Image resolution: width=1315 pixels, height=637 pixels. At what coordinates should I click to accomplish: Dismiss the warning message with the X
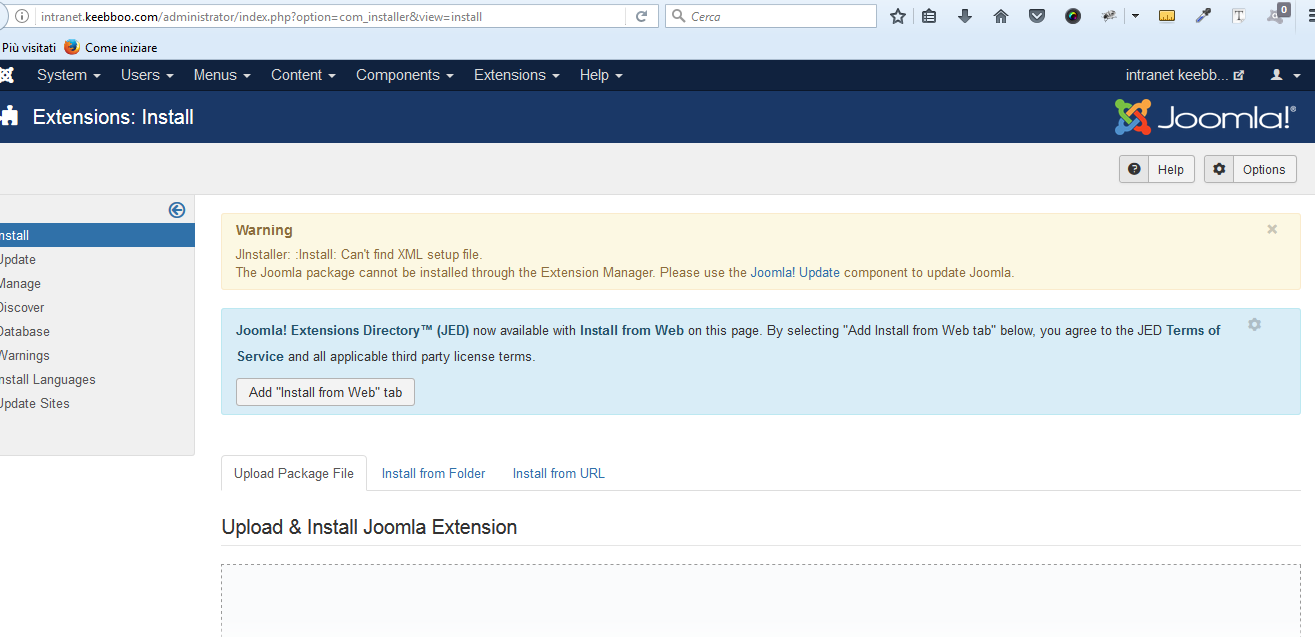tap(1272, 229)
